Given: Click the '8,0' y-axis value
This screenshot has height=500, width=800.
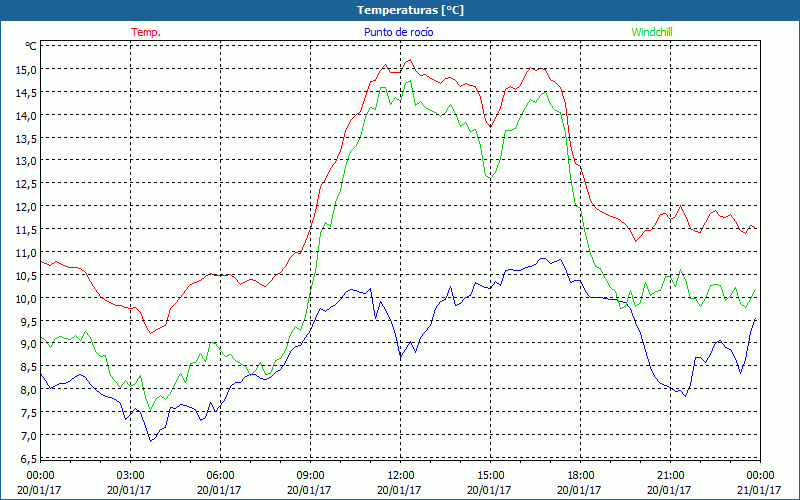Looking at the screenshot, I should [28, 390].
